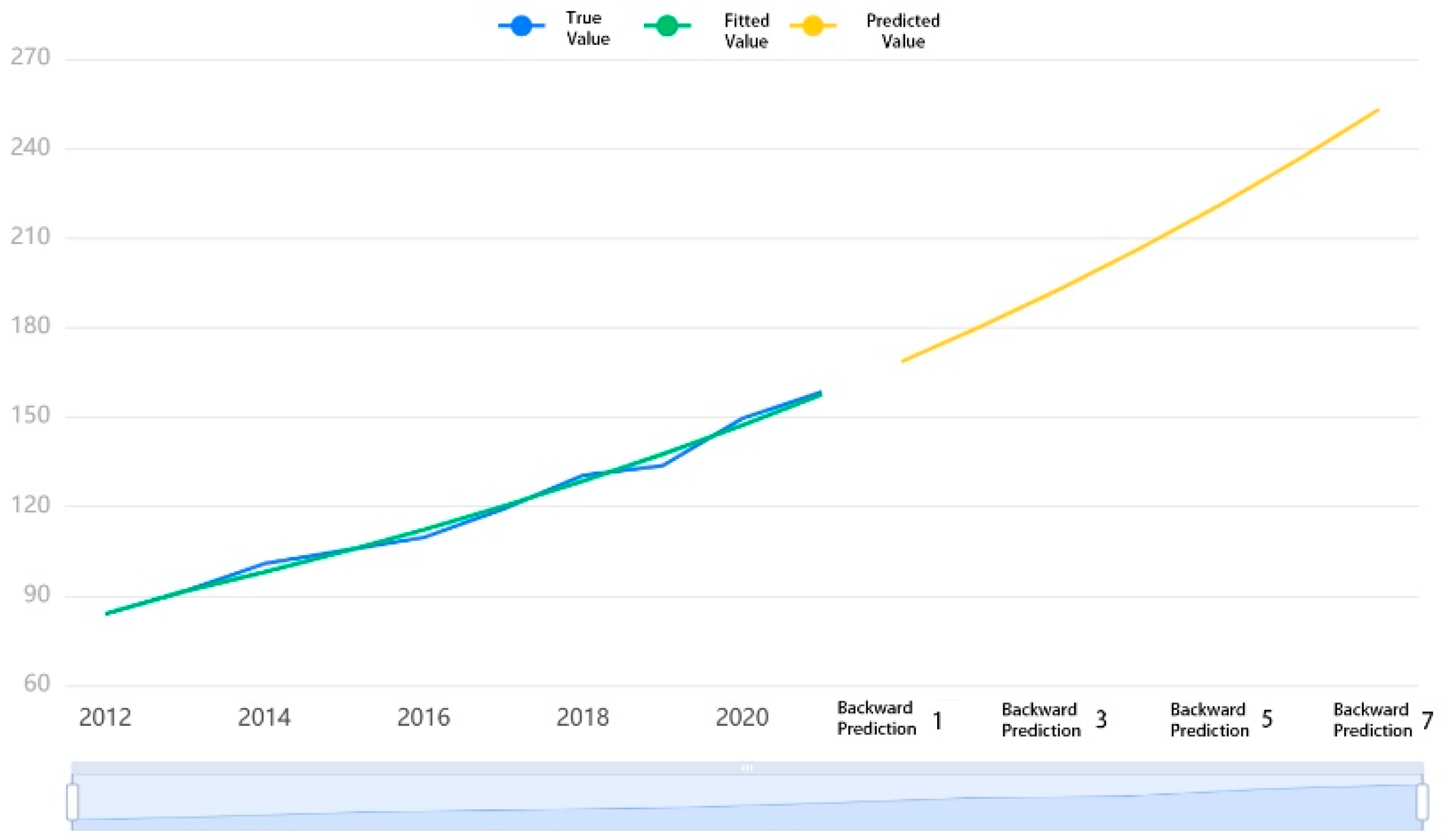Click the left zoom slider handle
Image resolution: width=1444 pixels, height=840 pixels.
73,802
